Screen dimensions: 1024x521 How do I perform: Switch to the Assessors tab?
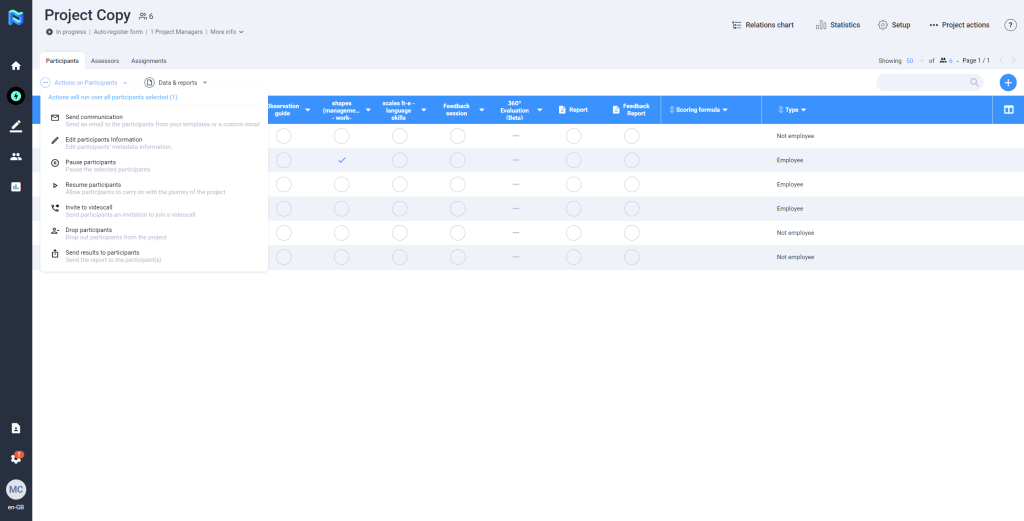105,61
